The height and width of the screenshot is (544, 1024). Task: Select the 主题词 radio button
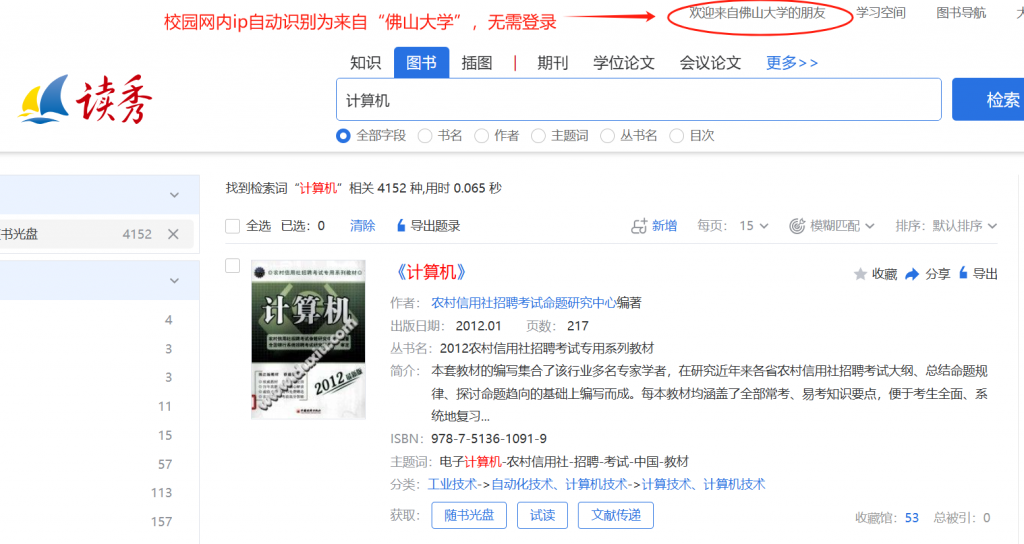point(538,136)
